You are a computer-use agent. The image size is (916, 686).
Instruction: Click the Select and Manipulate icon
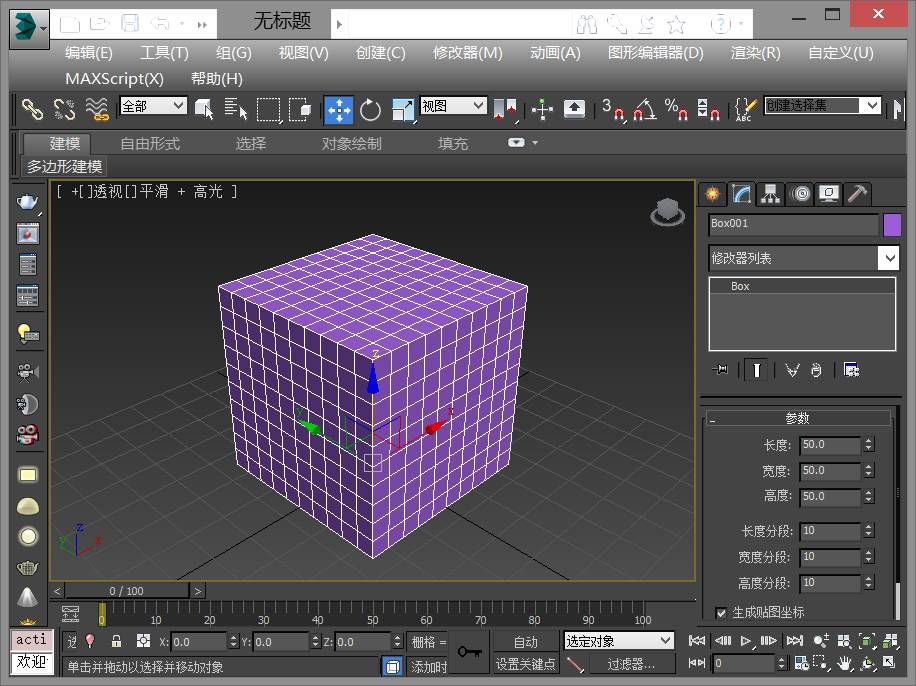coord(542,109)
